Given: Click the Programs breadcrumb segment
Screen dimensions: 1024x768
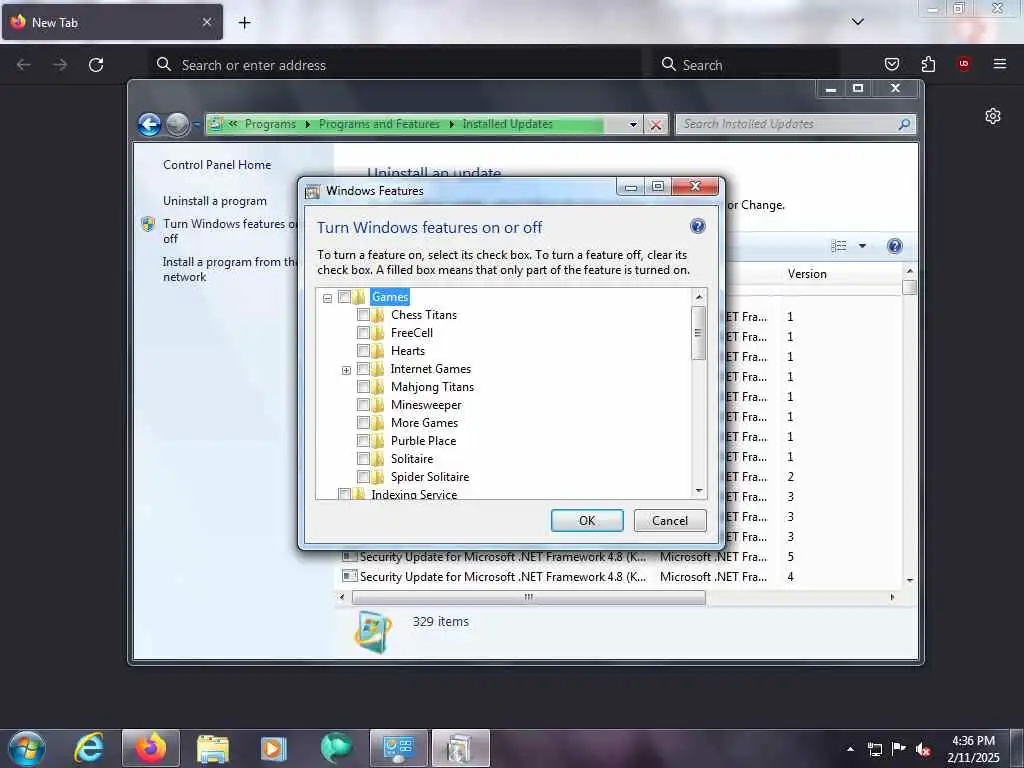Looking at the screenshot, I should [x=270, y=124].
